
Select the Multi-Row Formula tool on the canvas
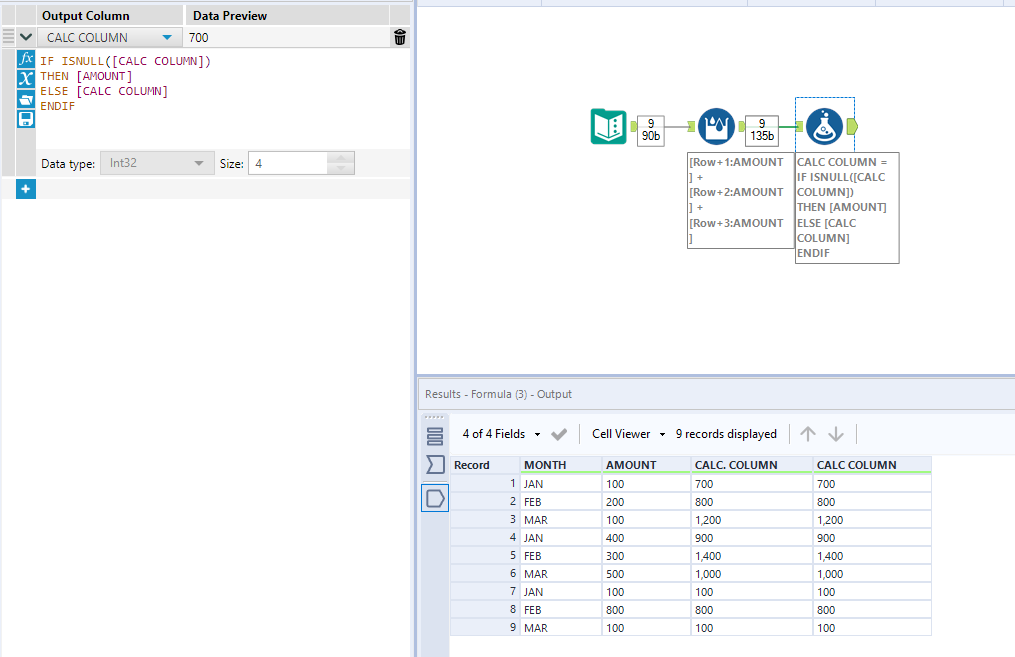[x=715, y=126]
